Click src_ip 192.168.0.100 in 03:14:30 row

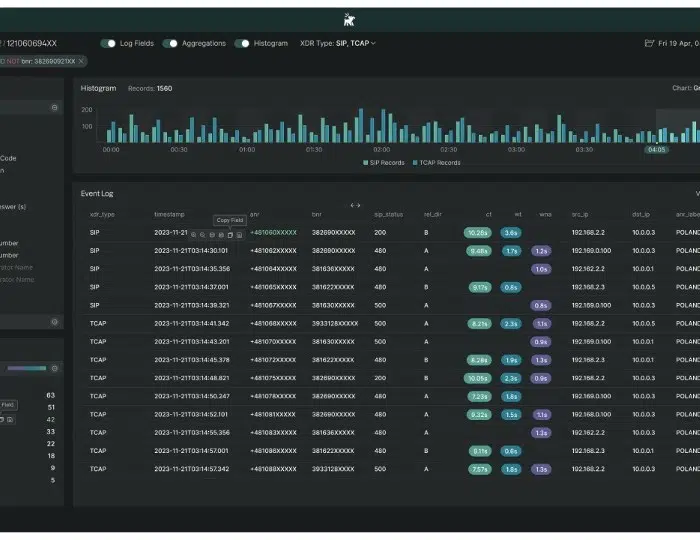coord(591,251)
